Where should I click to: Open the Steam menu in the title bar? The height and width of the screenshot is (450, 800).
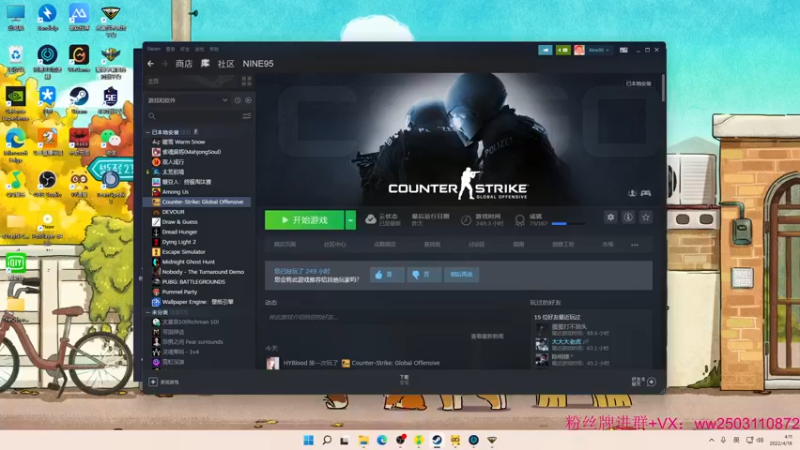tap(154, 49)
